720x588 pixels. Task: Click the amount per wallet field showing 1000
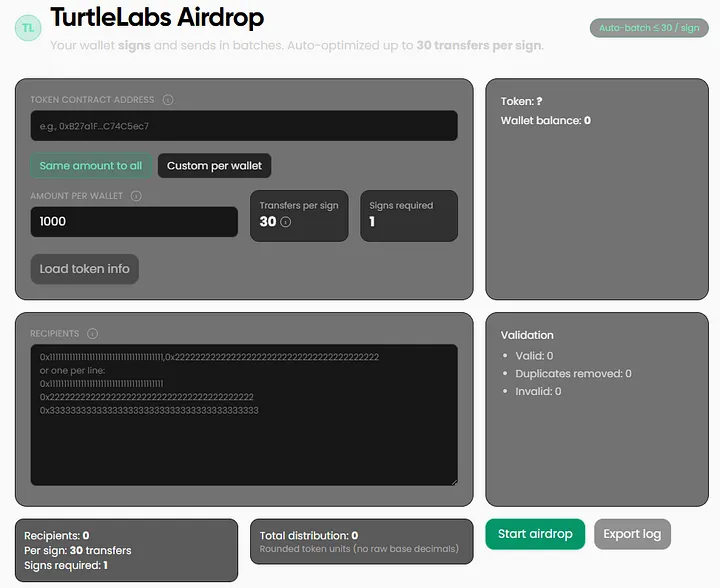(x=134, y=222)
